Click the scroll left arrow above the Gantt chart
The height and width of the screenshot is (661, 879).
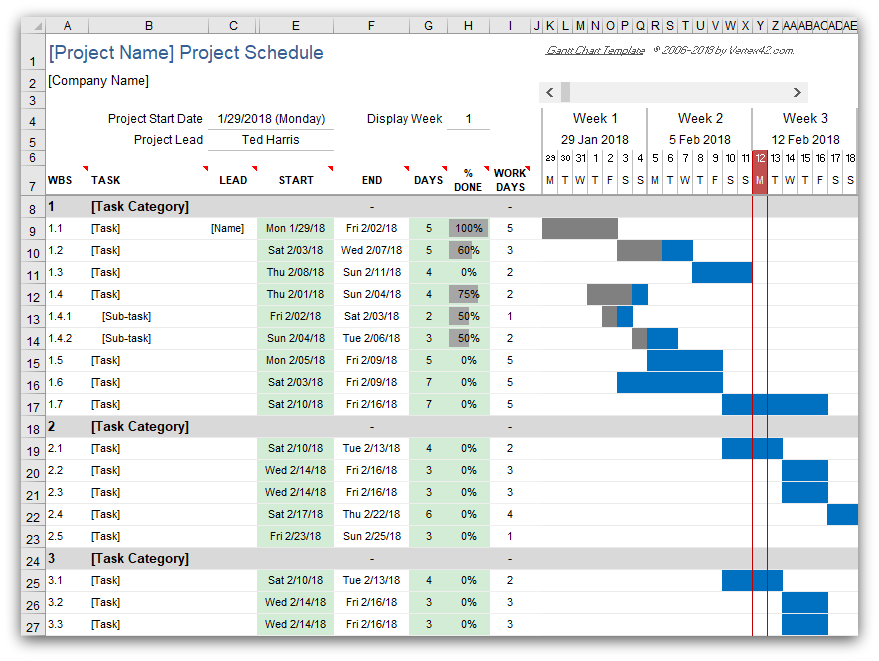[x=550, y=93]
